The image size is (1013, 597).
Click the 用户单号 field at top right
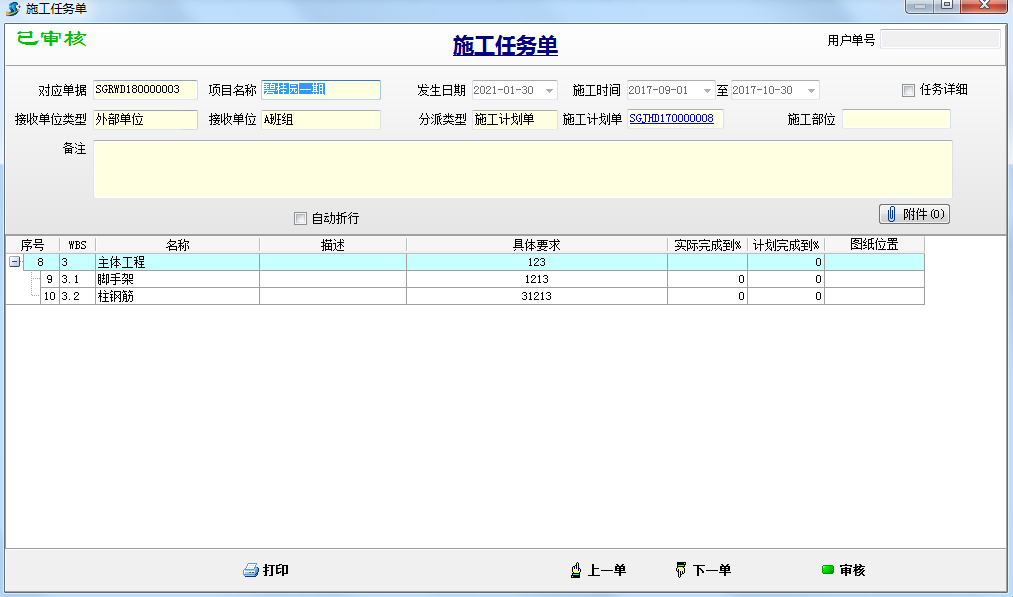click(x=939, y=38)
